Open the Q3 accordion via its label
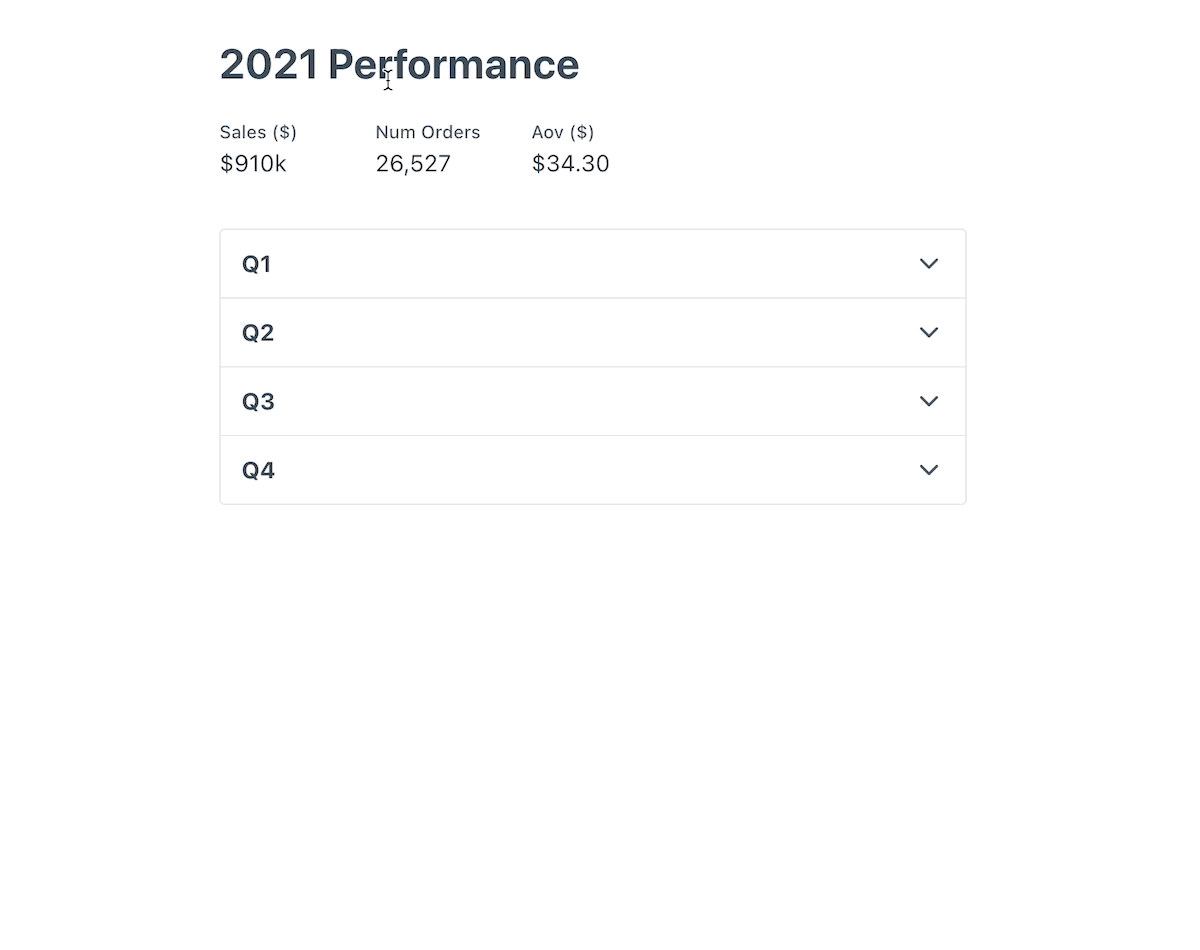 (258, 402)
